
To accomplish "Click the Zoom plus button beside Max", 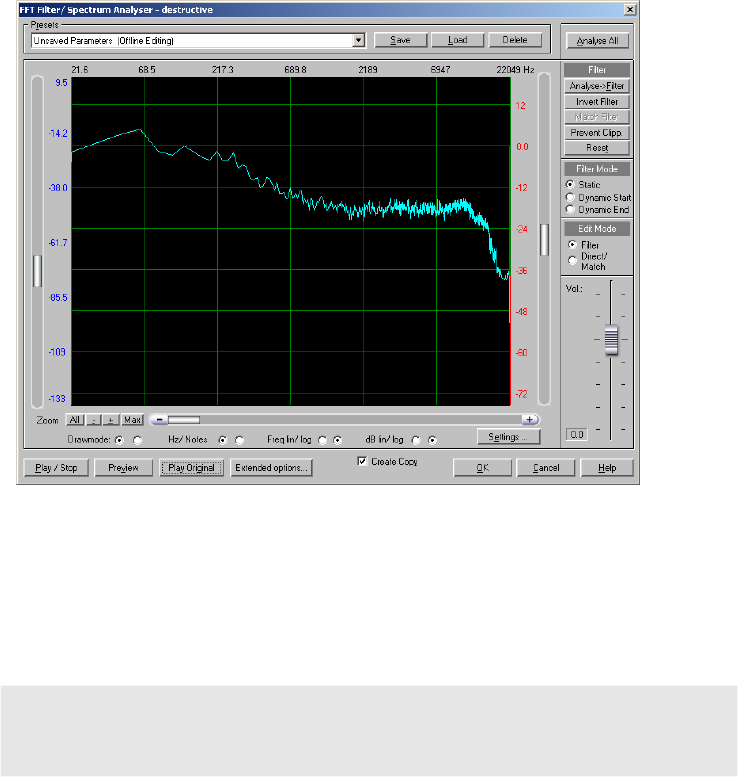I will (111, 420).
